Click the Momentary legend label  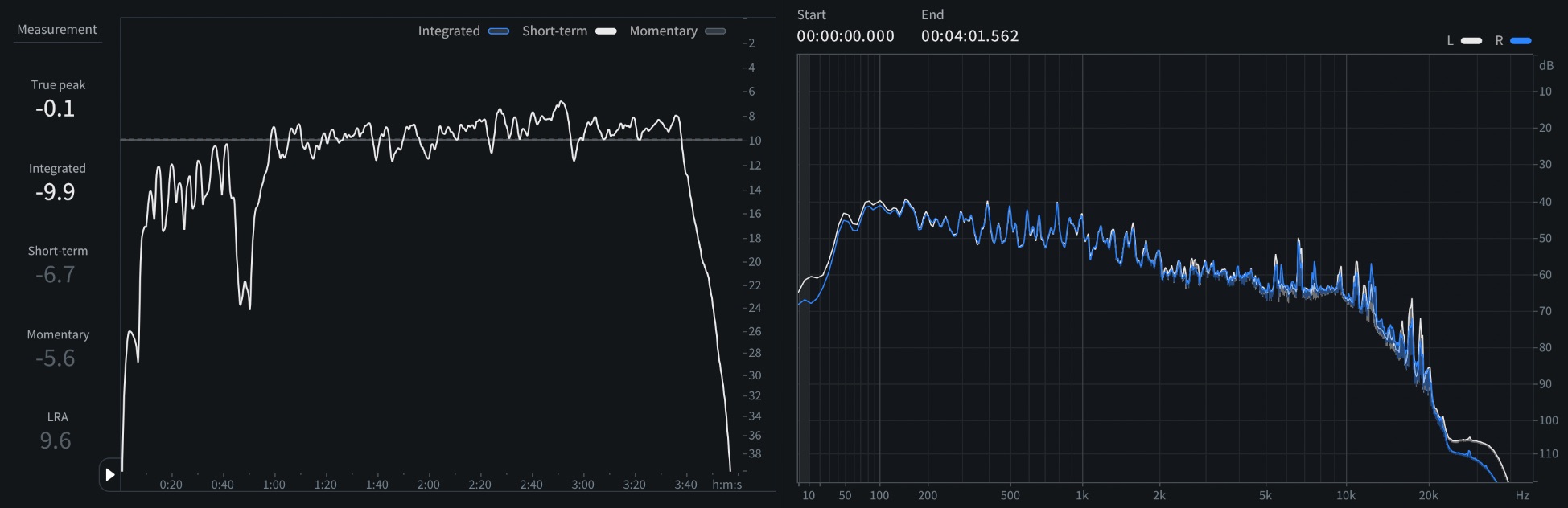[x=664, y=31]
